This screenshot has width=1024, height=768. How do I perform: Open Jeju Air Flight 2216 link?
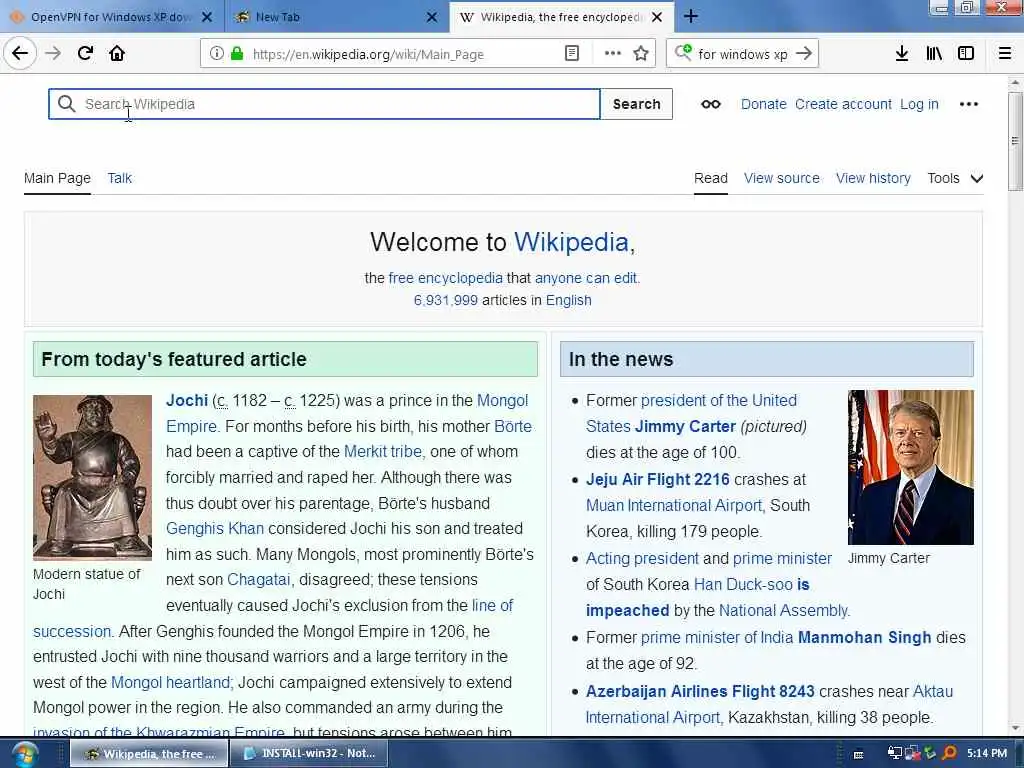[658, 479]
